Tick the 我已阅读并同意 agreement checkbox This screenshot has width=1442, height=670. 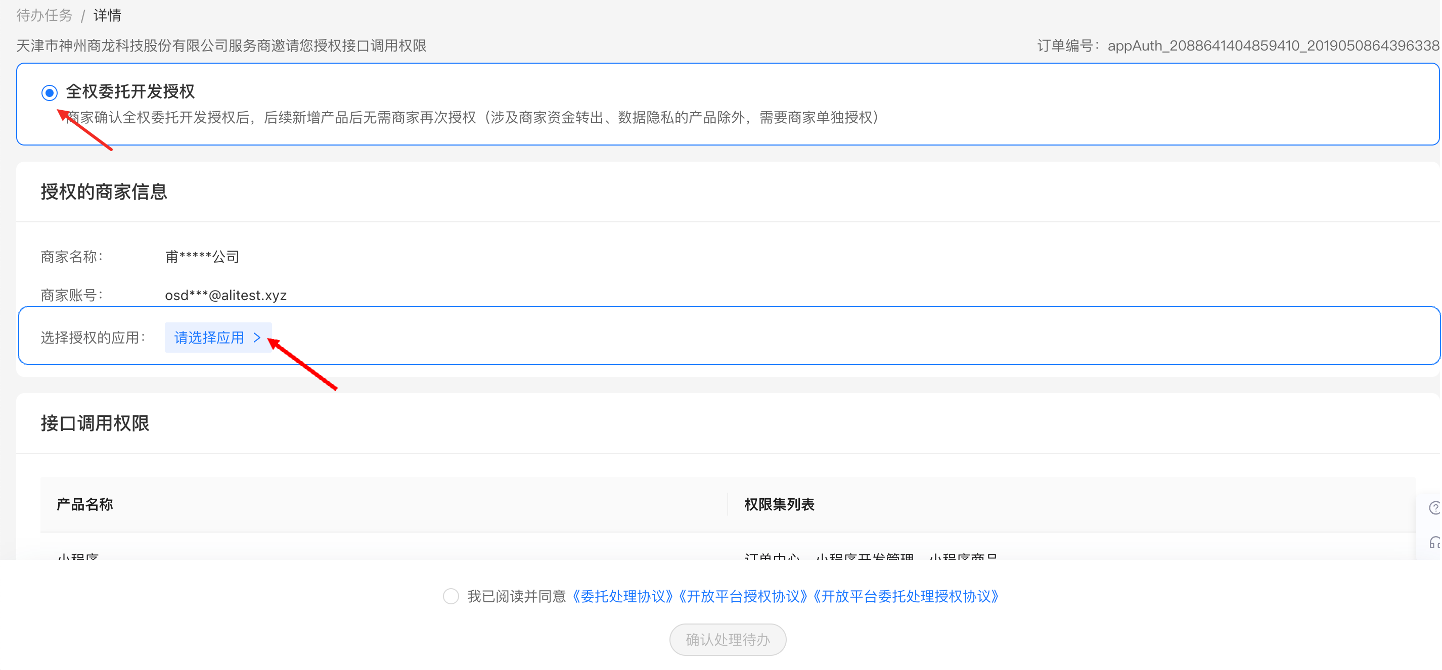coord(451,596)
